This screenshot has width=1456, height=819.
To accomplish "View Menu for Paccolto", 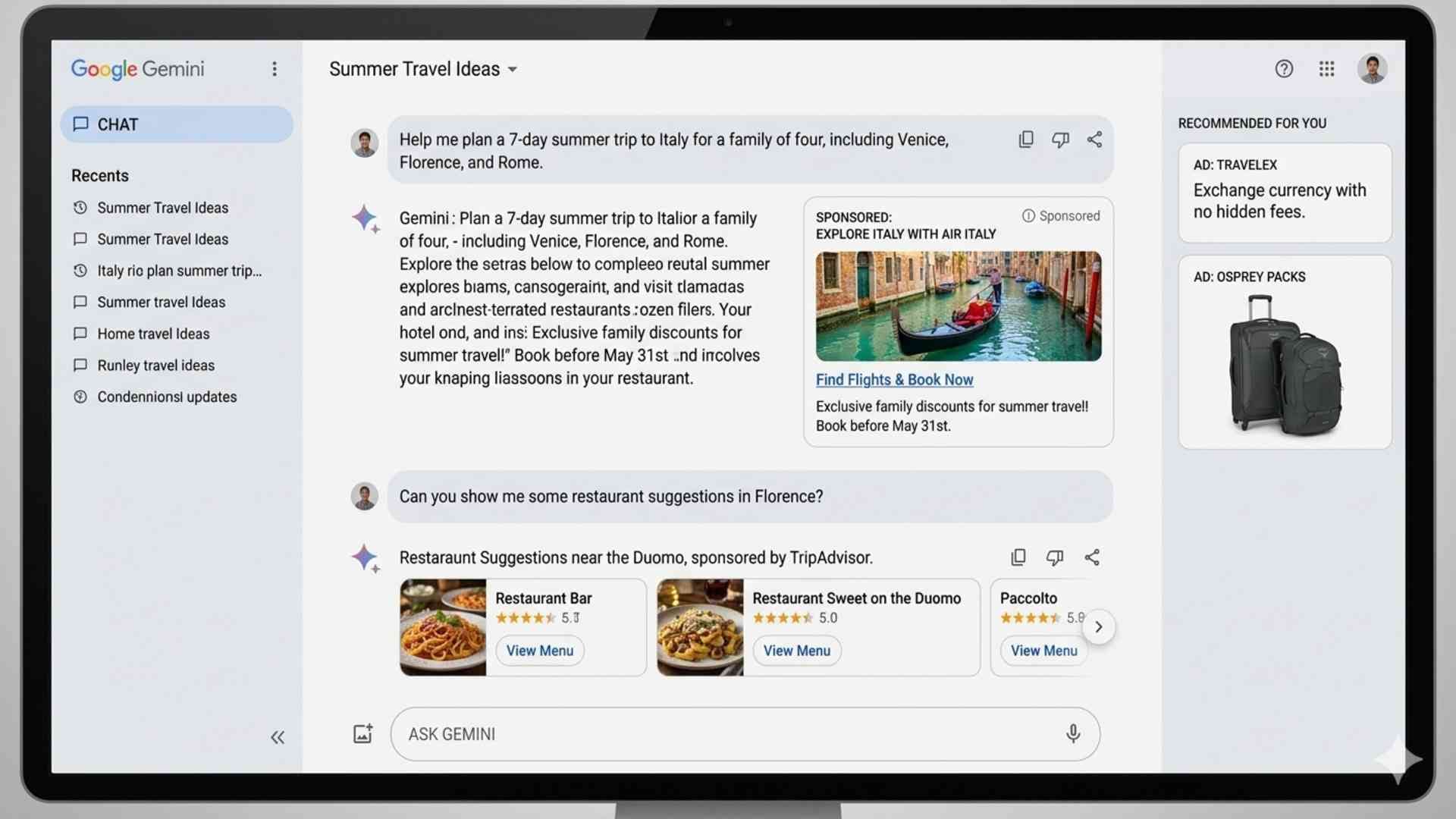I will tap(1044, 651).
